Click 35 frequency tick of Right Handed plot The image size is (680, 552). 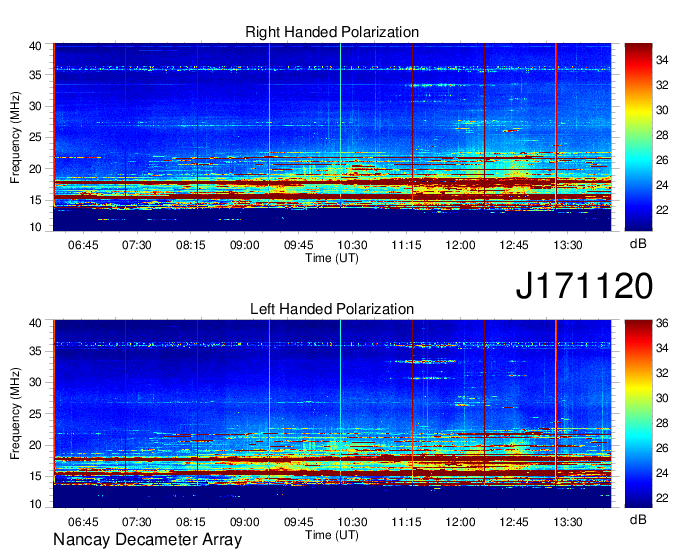click(35, 75)
